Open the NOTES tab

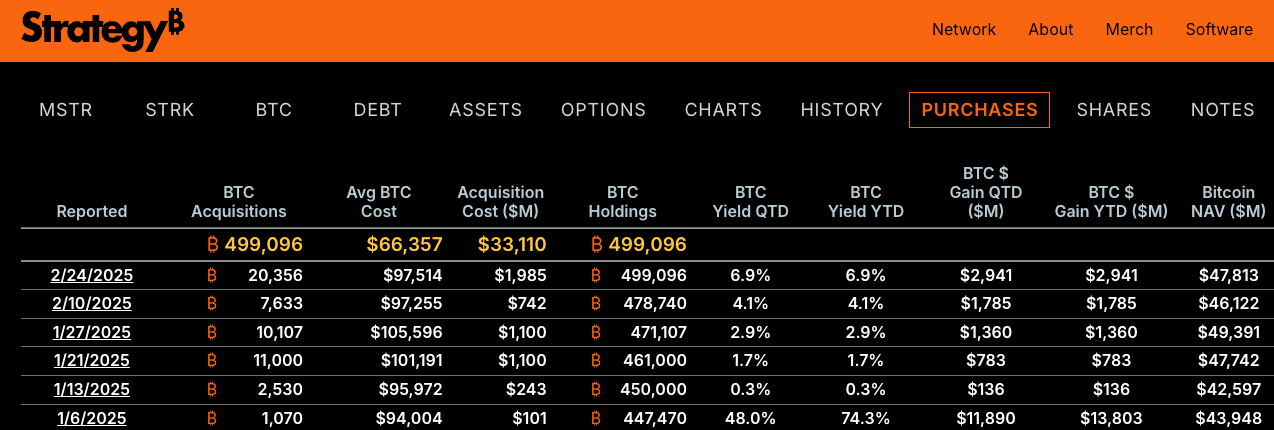1222,110
